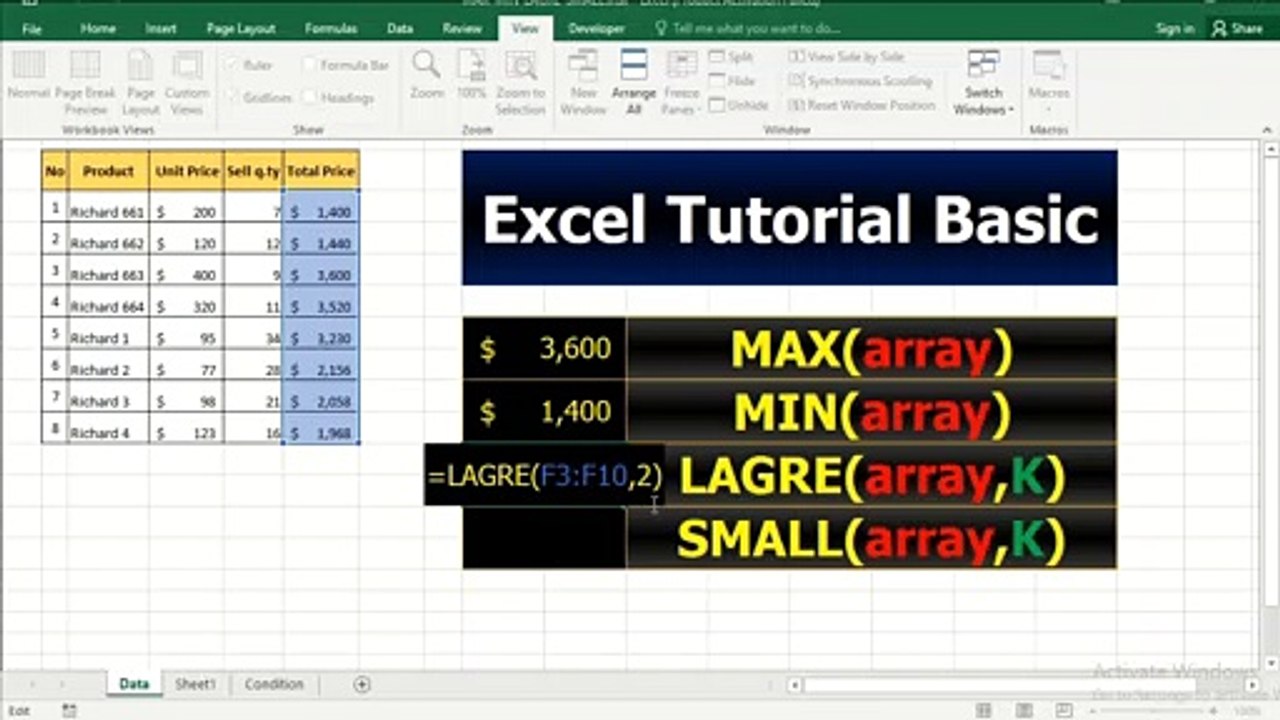
Task: Click Synchronous Scrolling
Action: pyautogui.click(x=860, y=81)
